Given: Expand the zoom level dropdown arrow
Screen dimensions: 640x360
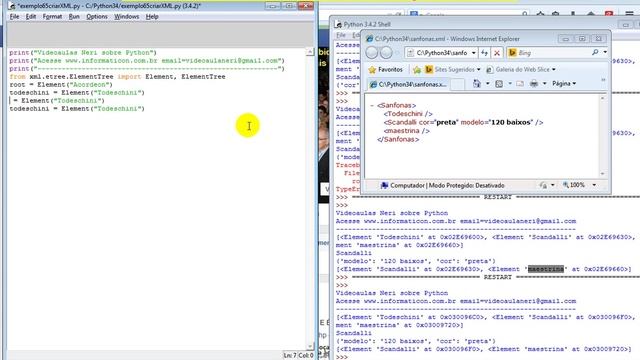Looking at the screenshot, I should point(594,185).
